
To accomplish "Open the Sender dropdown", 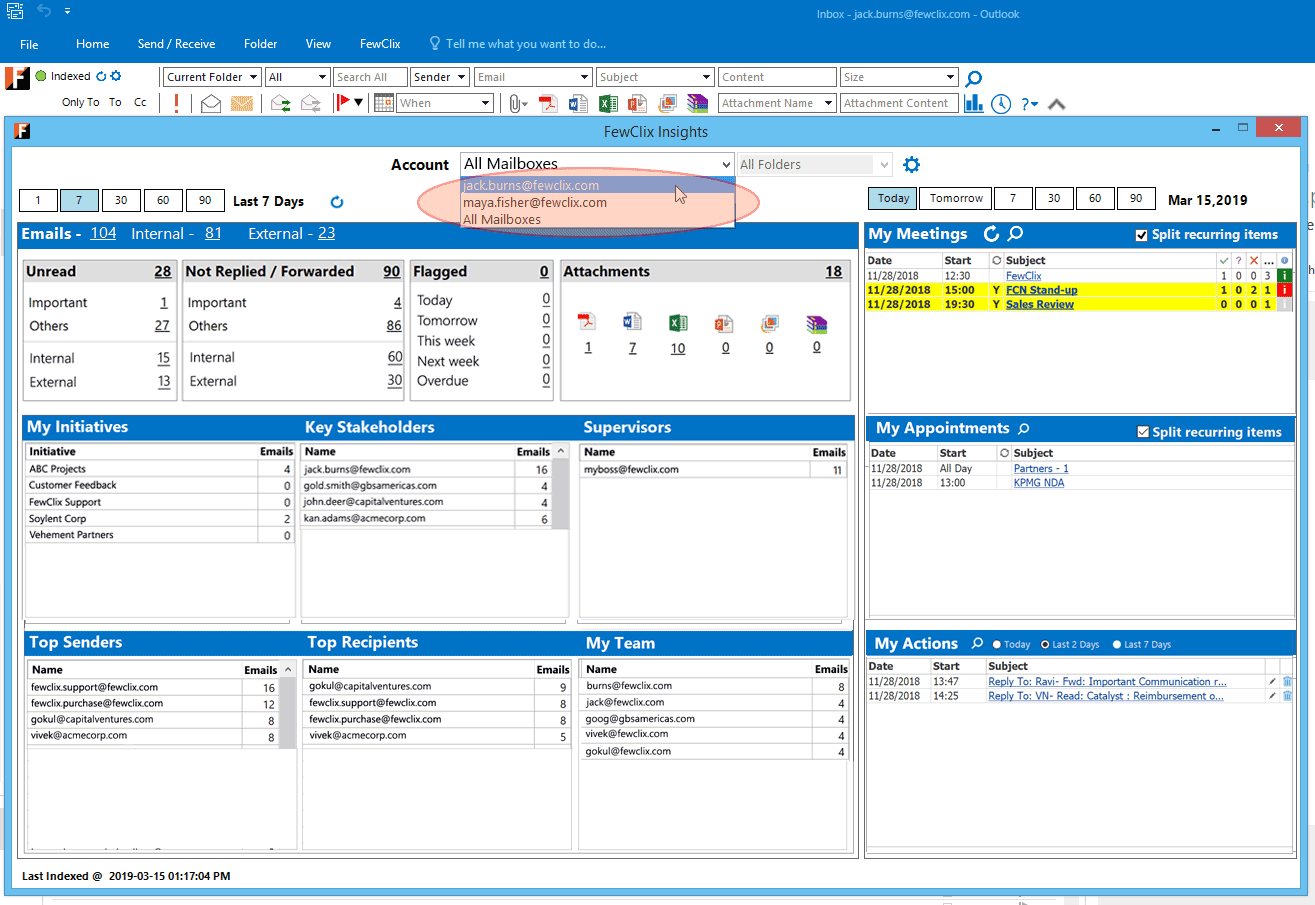I will 440,77.
